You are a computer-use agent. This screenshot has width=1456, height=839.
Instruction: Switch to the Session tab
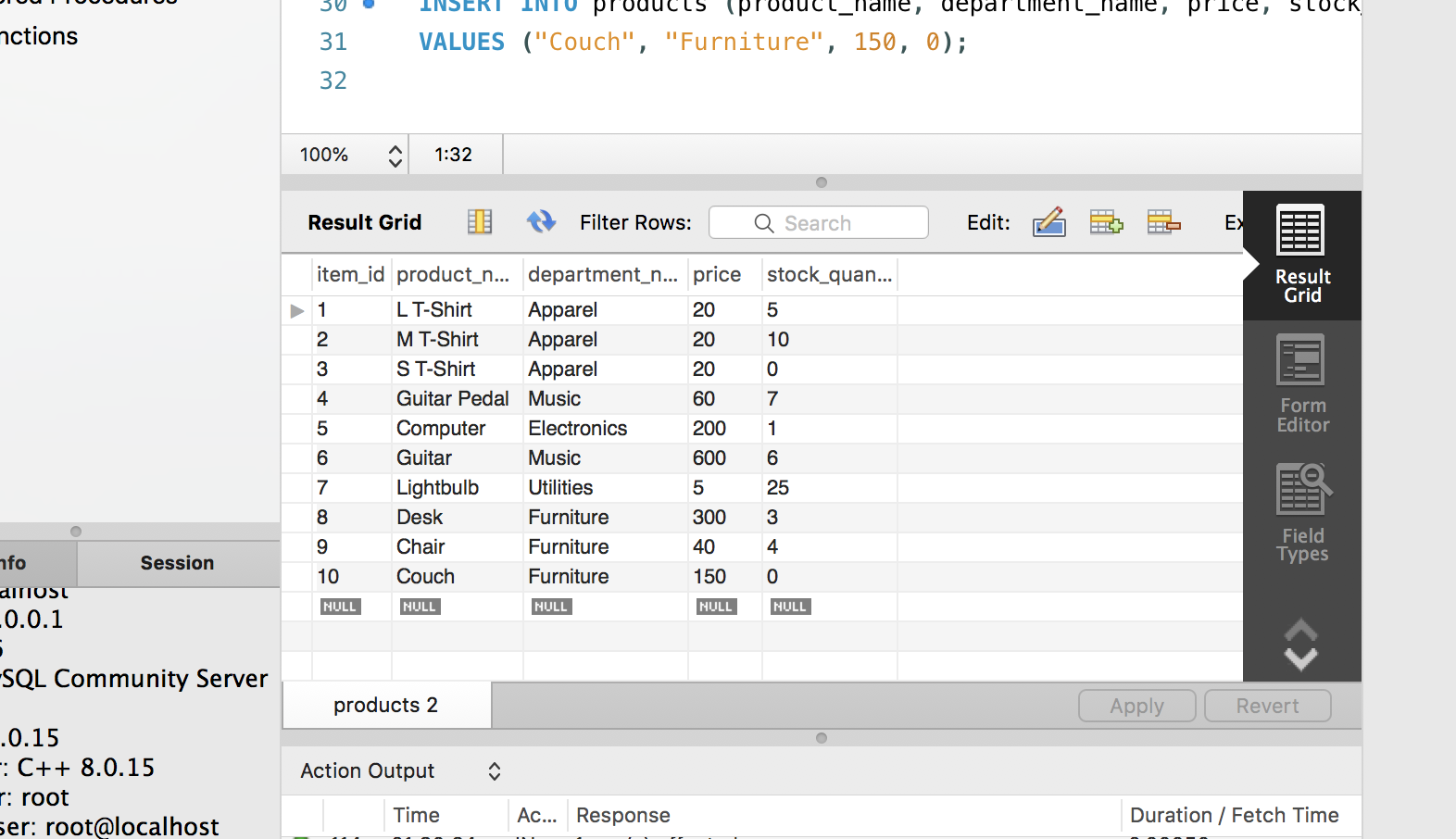tap(177, 563)
